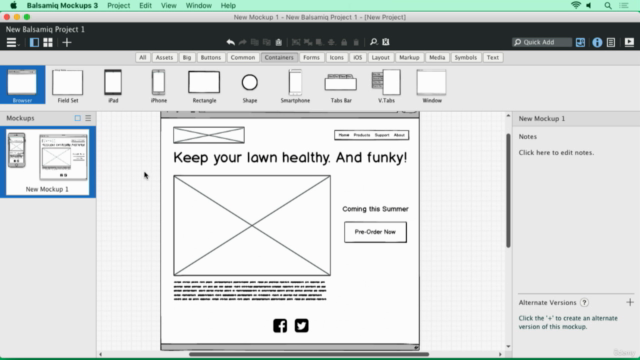Pick the Window container control

pyautogui.click(x=432, y=86)
